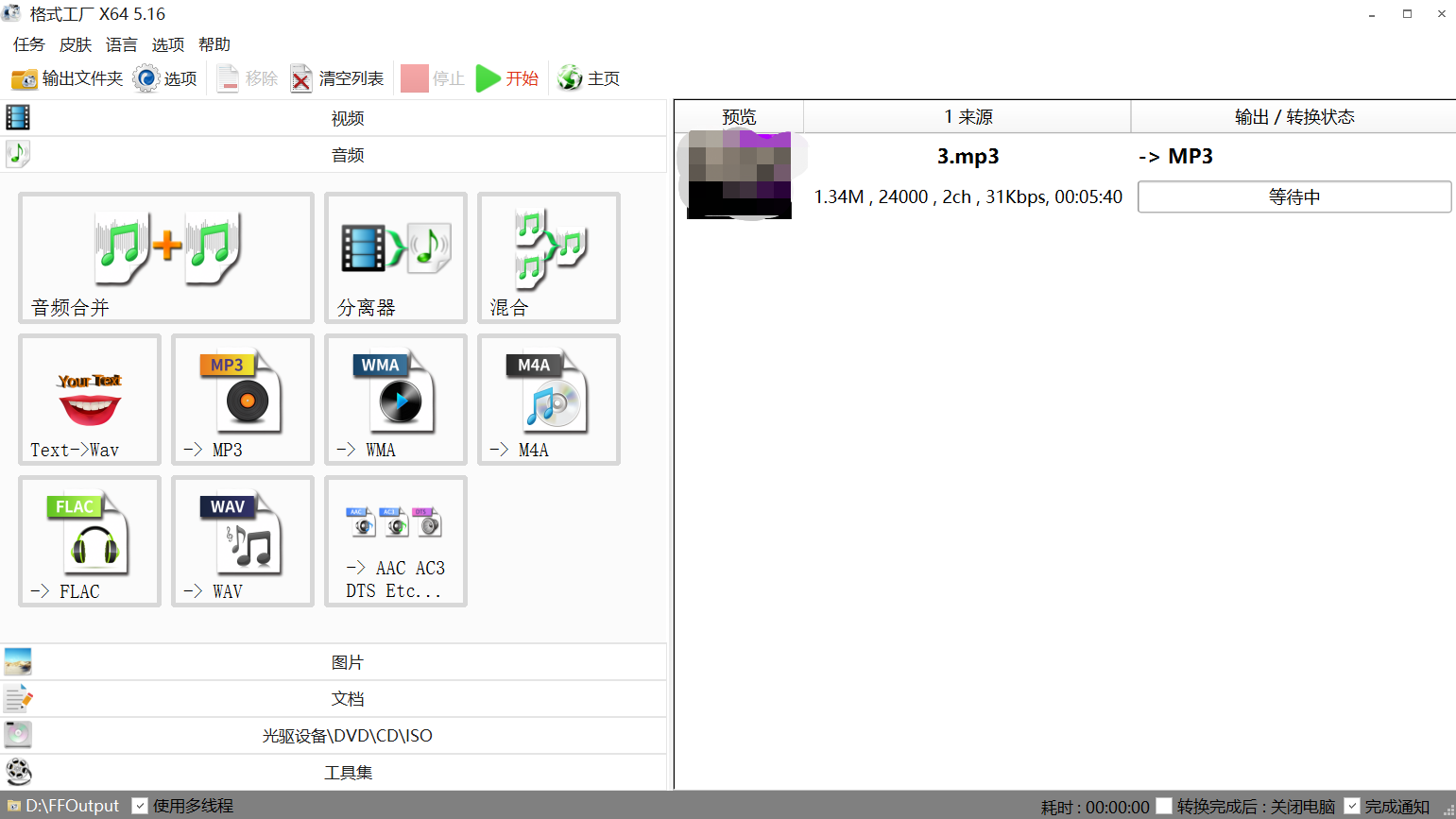Open the 皮肤 skin menu
This screenshot has height=819, width=1456.
point(75,44)
